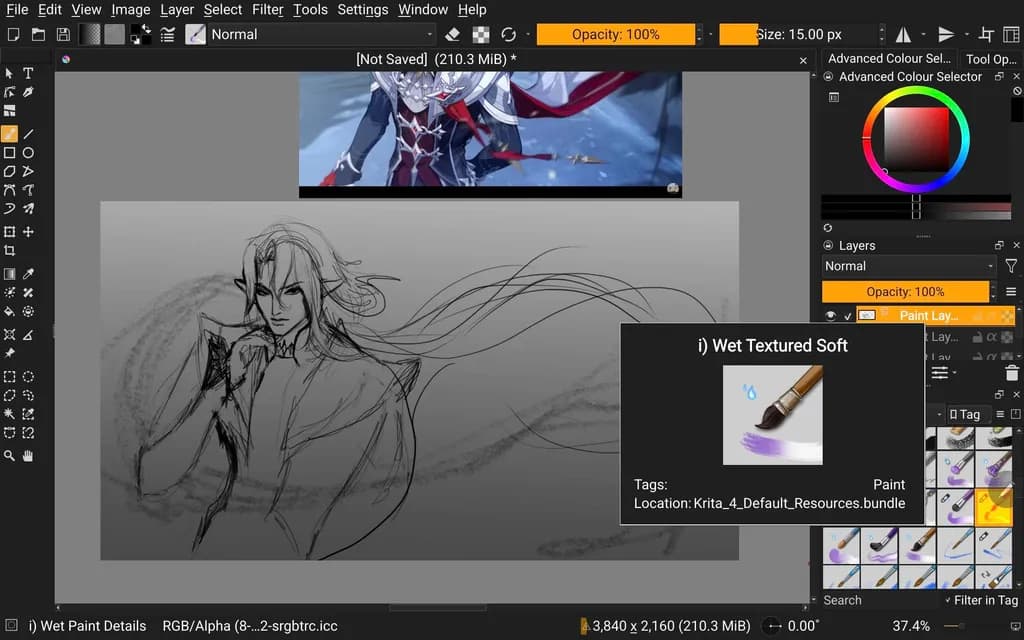Open brush settings editor in toolbar
The height and width of the screenshot is (640, 1024).
[x=168, y=35]
